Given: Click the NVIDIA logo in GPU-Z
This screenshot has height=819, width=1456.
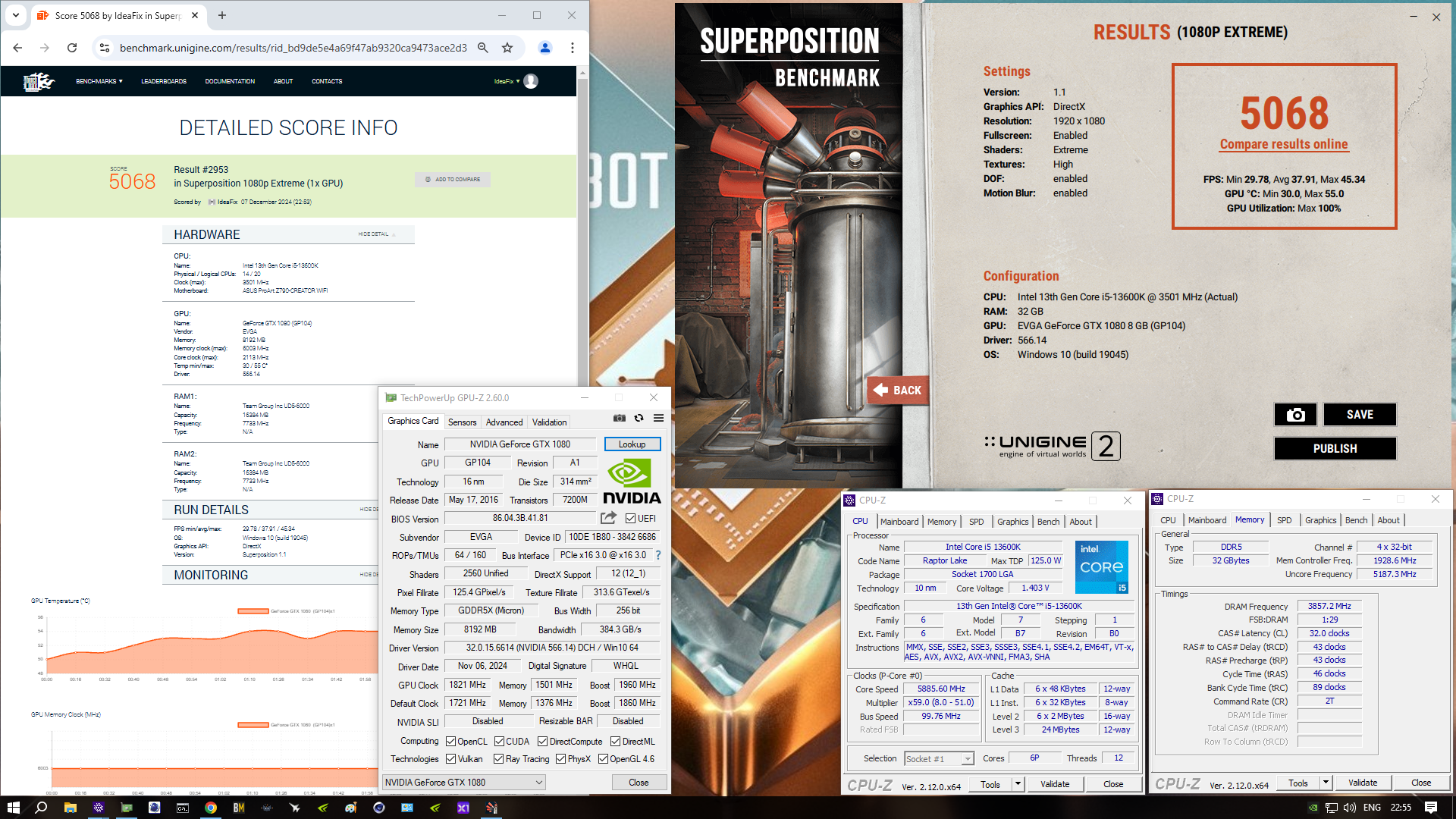Looking at the screenshot, I should (x=632, y=481).
